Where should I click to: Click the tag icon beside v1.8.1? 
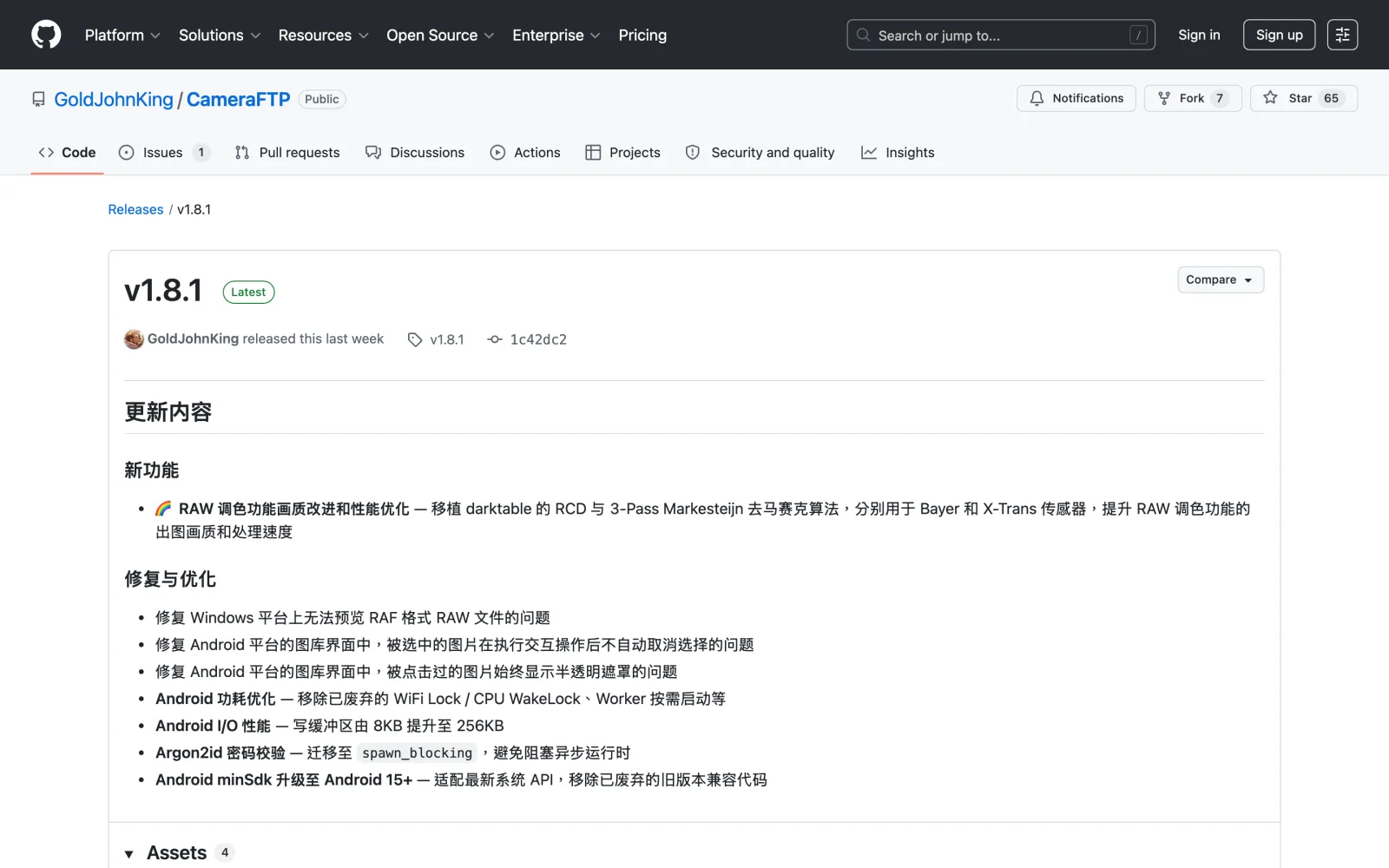tap(415, 339)
